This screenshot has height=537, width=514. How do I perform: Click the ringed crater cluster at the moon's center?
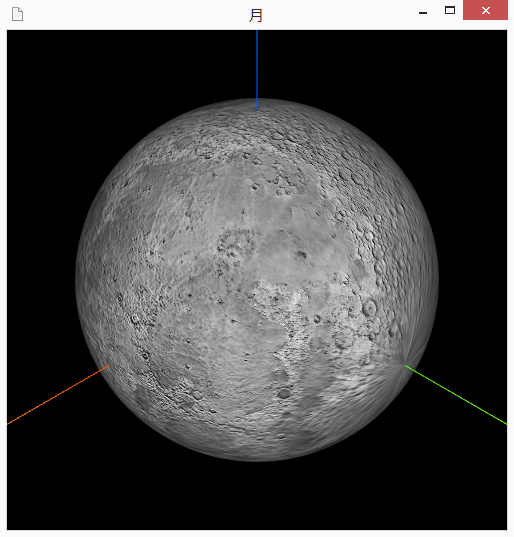(x=236, y=245)
